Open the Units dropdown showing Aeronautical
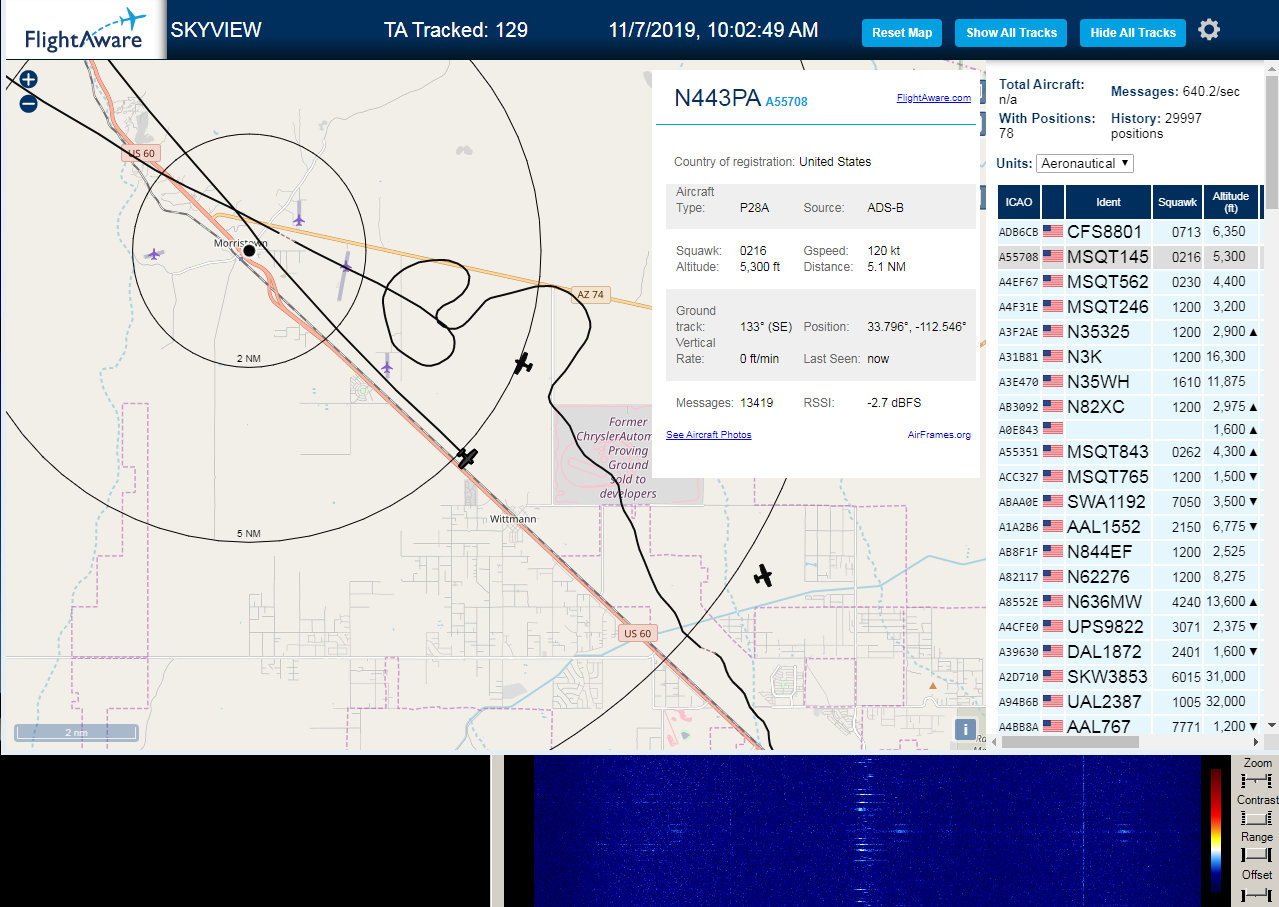This screenshot has width=1279, height=907. click(1085, 163)
